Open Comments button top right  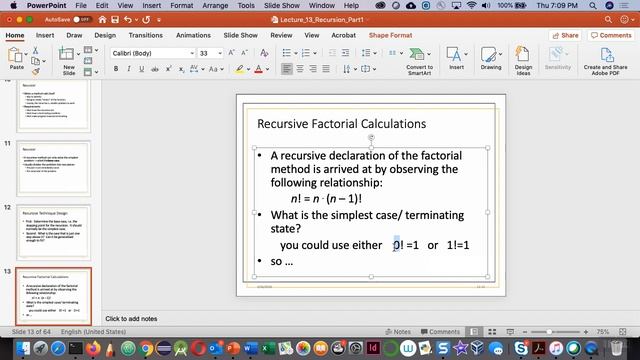611,35
